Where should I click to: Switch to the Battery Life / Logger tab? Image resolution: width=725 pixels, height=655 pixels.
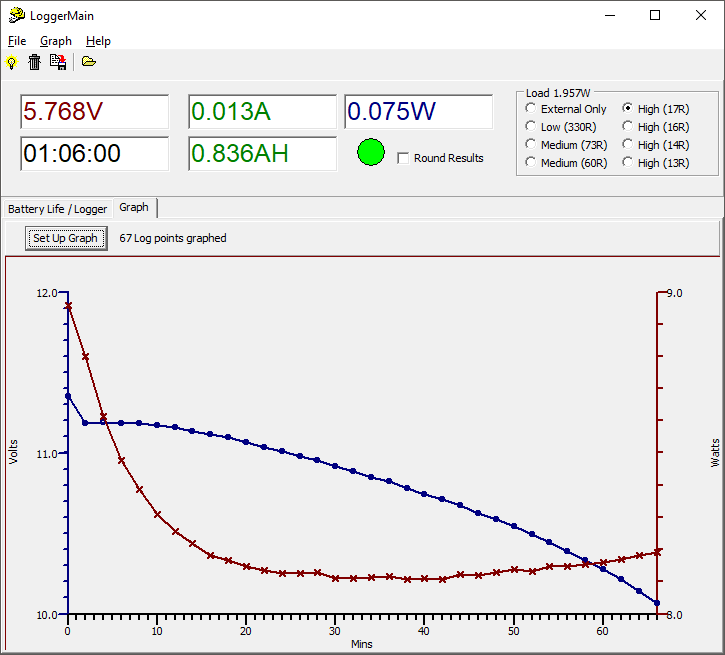pos(57,209)
